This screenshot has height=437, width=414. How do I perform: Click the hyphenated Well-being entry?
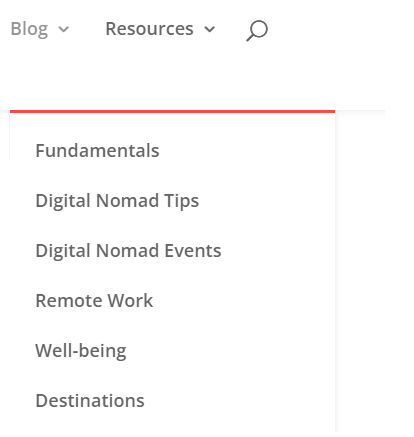coord(81,351)
